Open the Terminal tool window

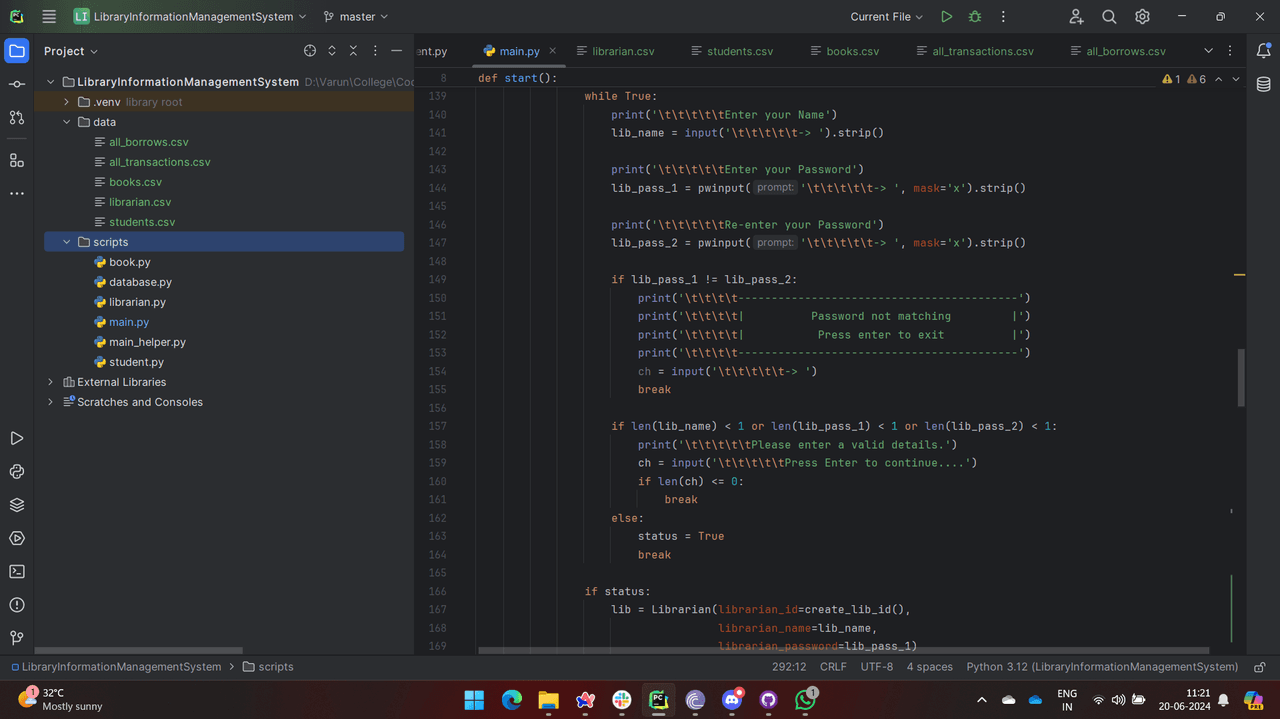[17, 572]
